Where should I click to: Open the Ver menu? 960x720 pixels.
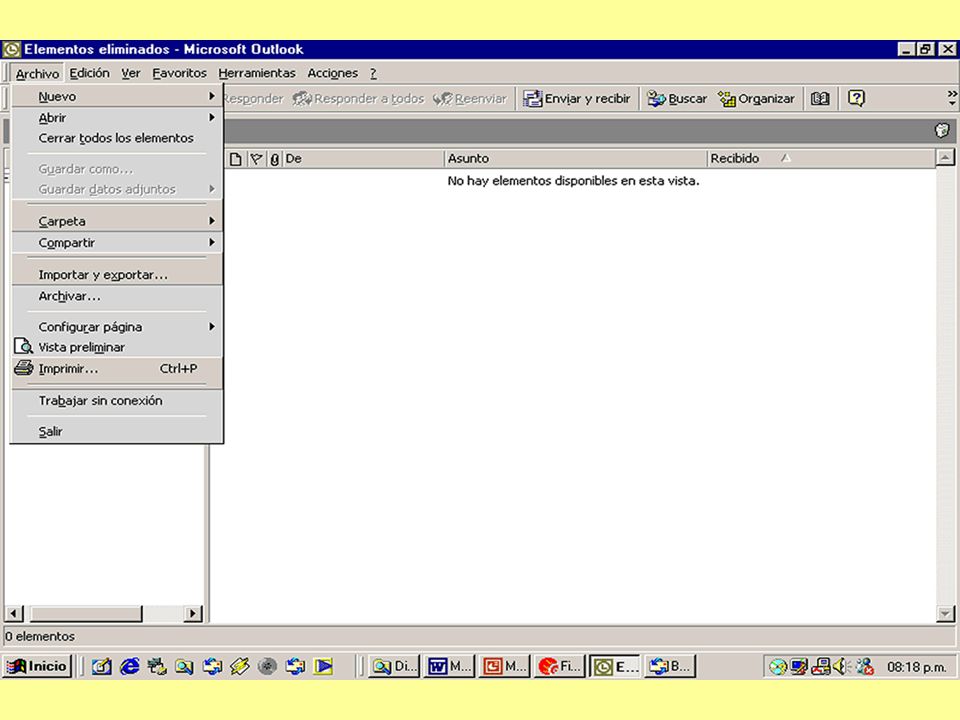pos(130,73)
